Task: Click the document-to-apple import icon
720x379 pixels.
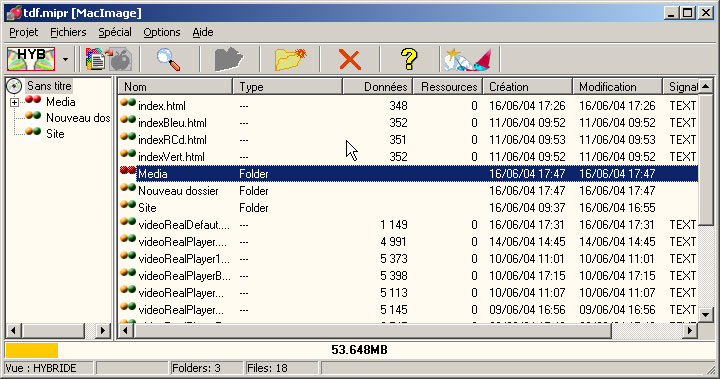Action: [109, 59]
